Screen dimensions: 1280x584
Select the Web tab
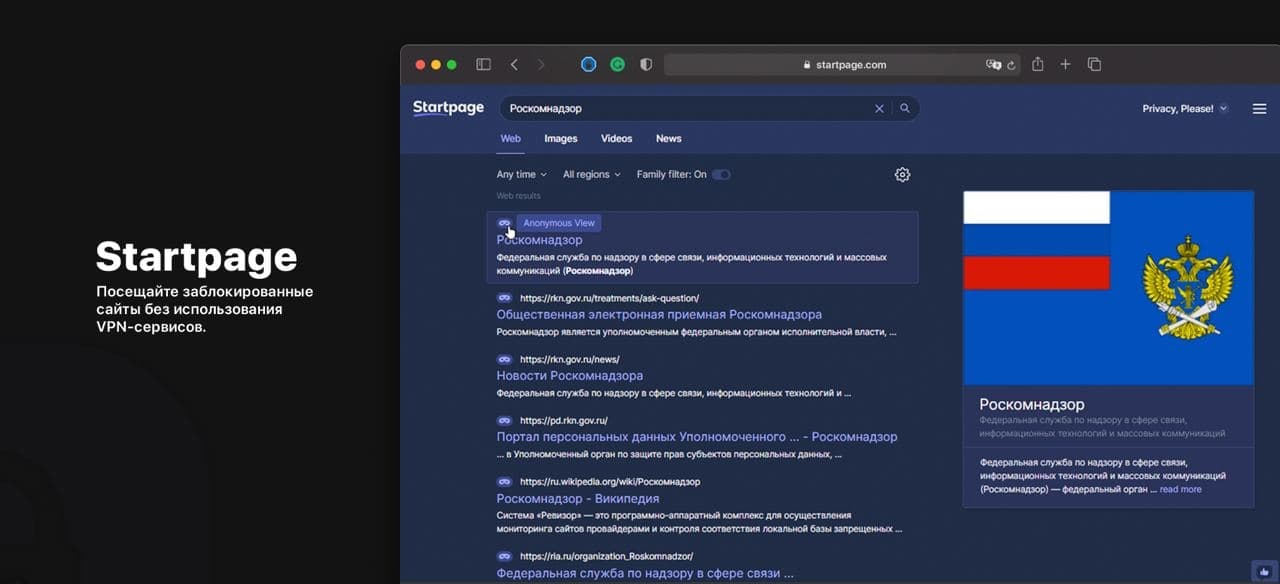511,138
